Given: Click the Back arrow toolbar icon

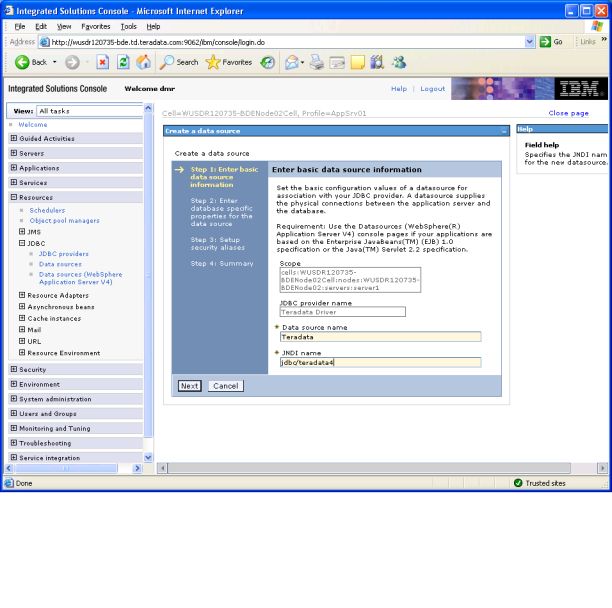Looking at the screenshot, I should click(x=22, y=62).
